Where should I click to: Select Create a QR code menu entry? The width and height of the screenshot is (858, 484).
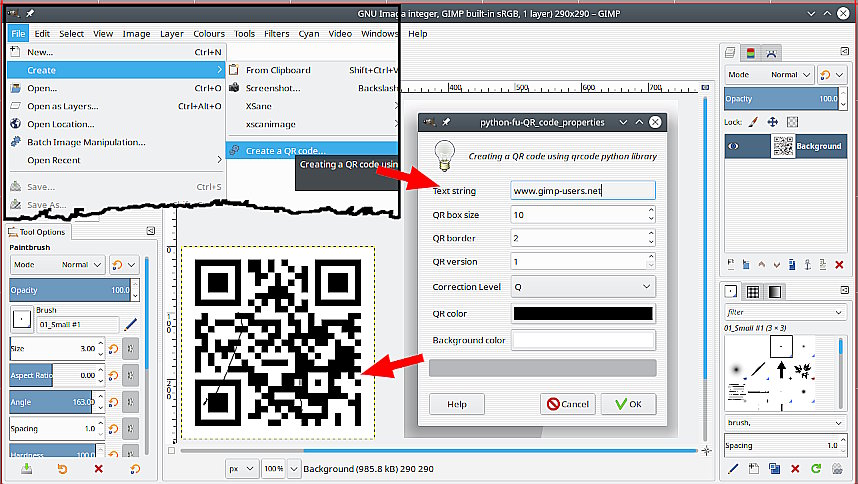click(312, 150)
